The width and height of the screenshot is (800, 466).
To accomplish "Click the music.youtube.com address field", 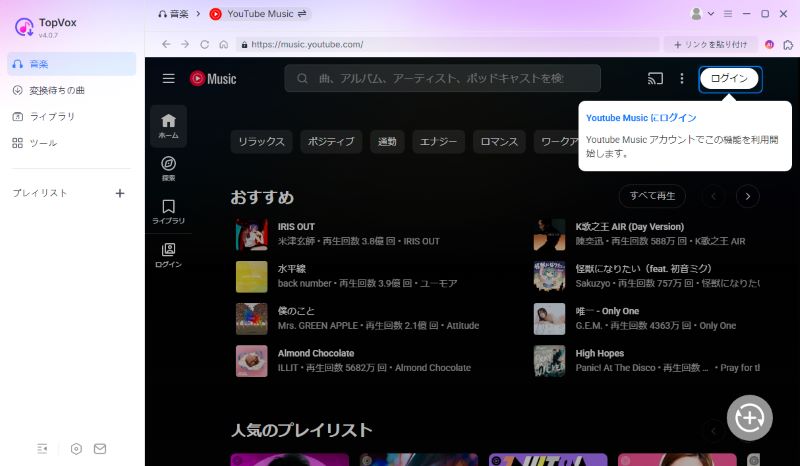I will coord(447,44).
